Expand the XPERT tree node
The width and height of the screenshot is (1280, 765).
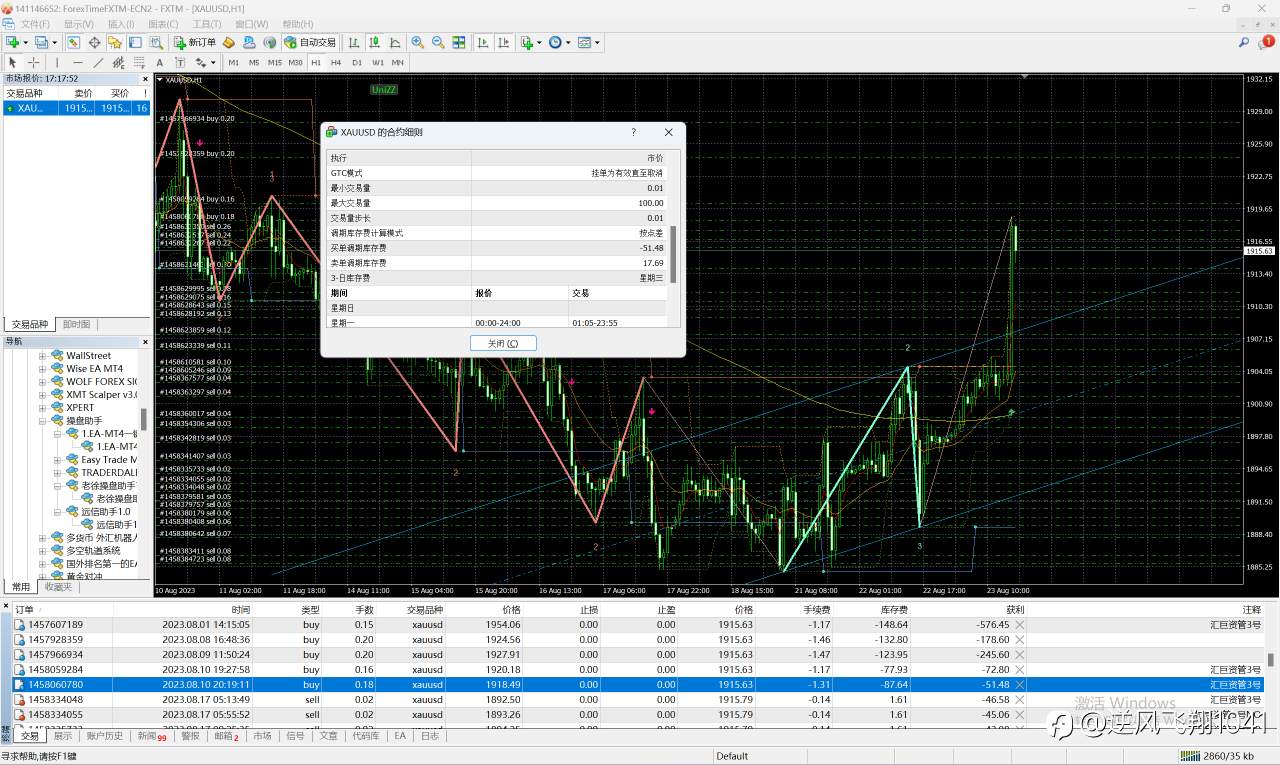pyautogui.click(x=43, y=408)
